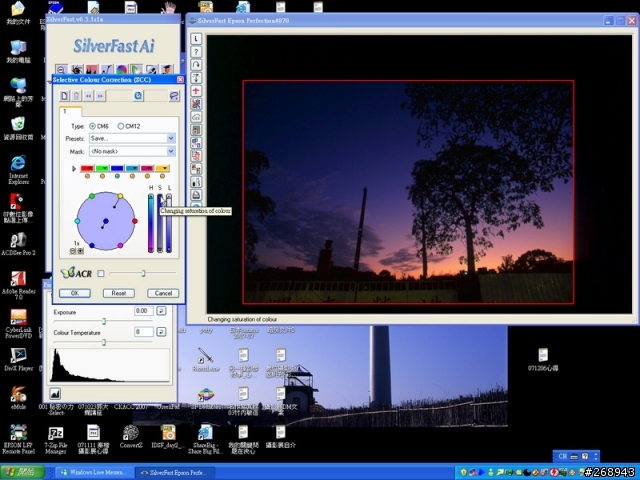Click the OK button in SCC dialog

pos(75,293)
